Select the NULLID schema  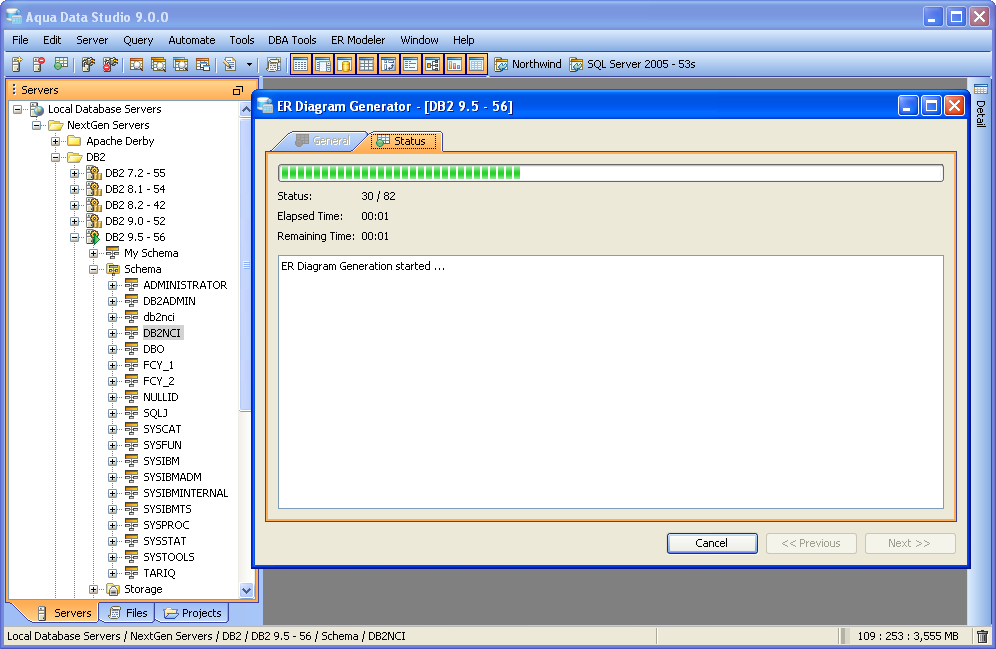pos(161,397)
